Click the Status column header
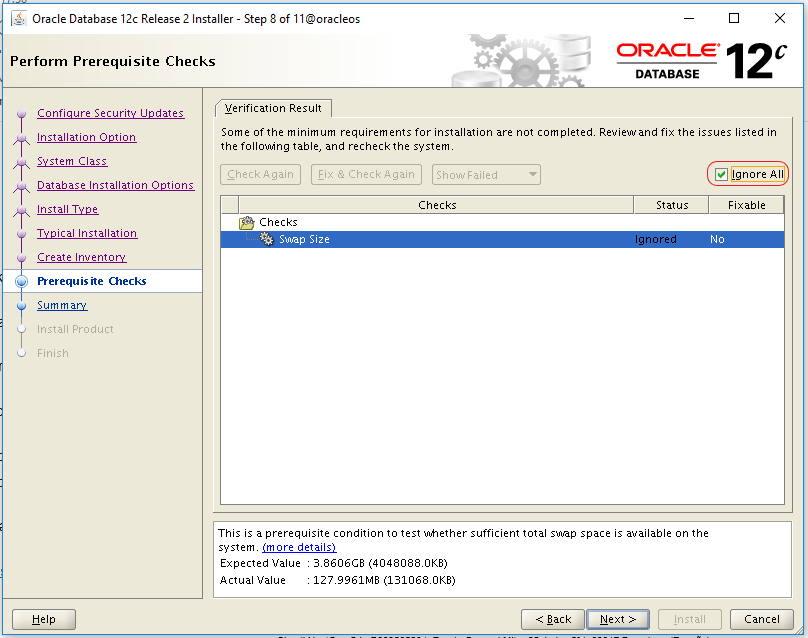The height and width of the screenshot is (638, 808). (671, 205)
